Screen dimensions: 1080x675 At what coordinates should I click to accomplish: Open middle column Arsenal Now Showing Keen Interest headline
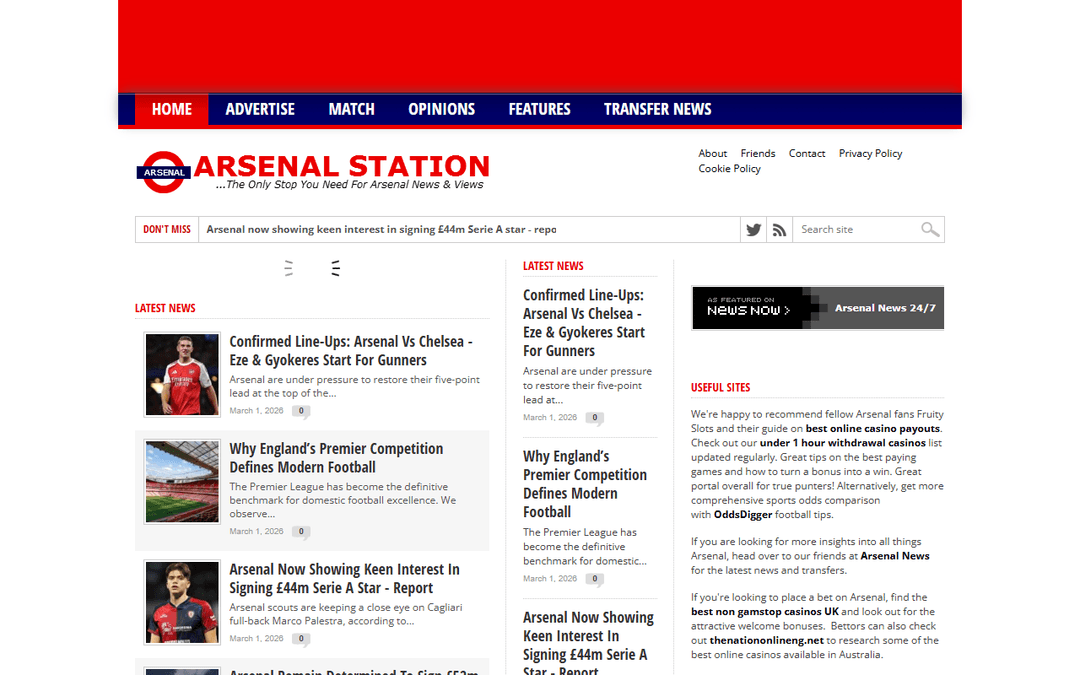click(x=588, y=642)
